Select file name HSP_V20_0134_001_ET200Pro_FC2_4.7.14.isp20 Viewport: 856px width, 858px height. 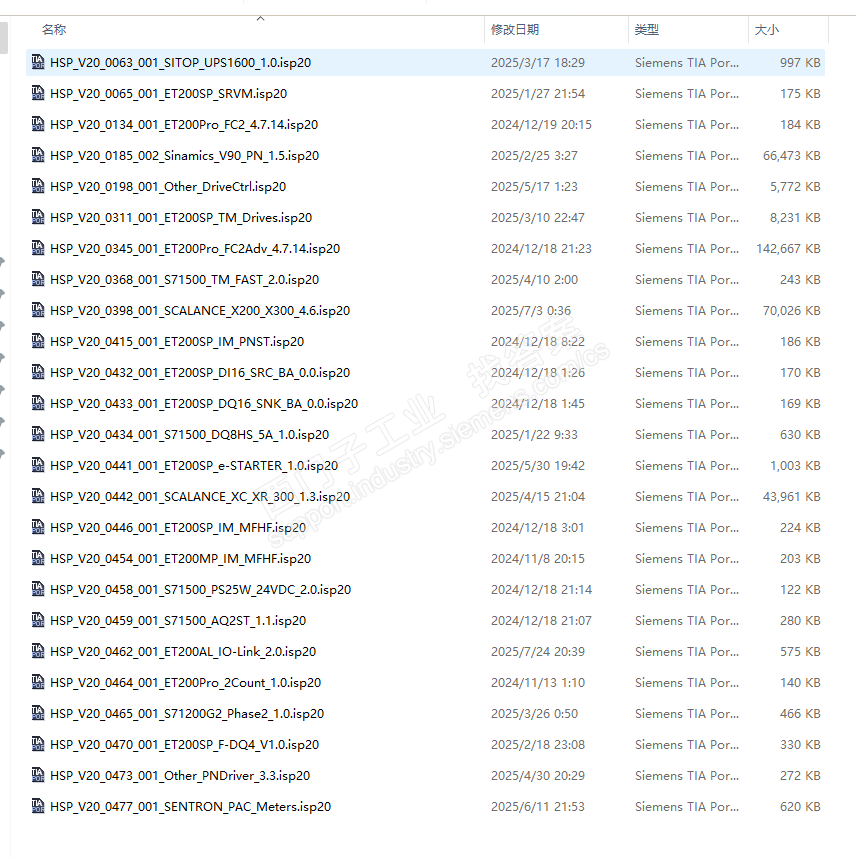[184, 125]
